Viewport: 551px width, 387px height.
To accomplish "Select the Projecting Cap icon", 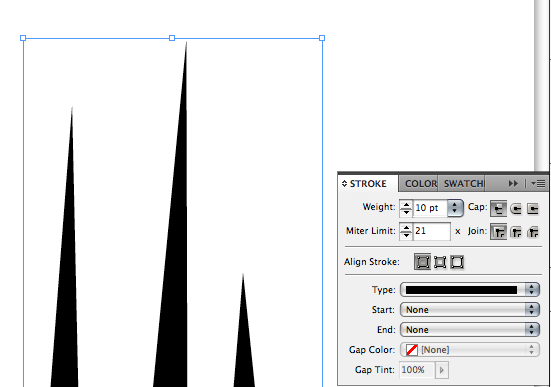I will click(x=533, y=209).
